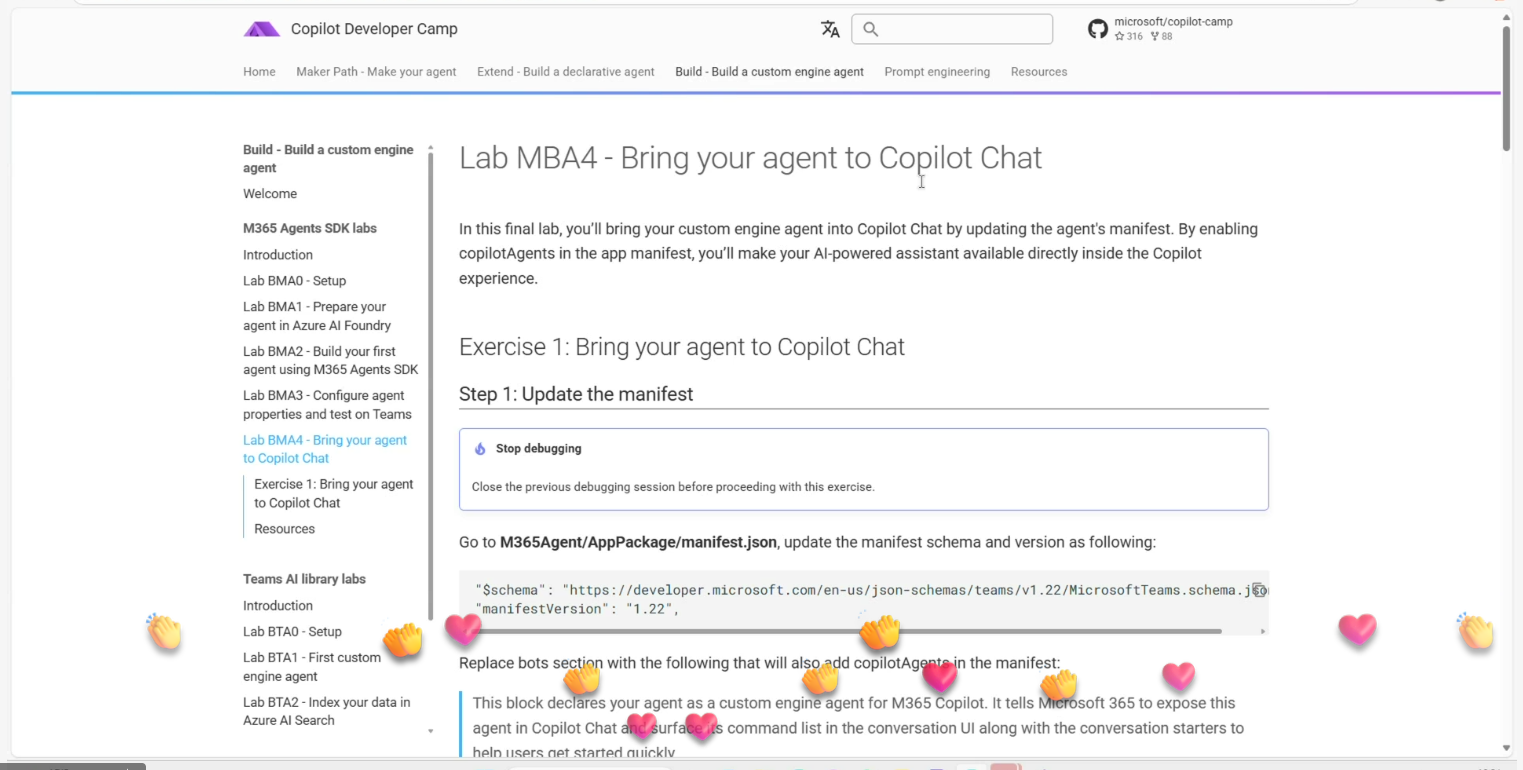Open Introduction under M365 Agents SDK labs
This screenshot has width=1523, height=770.
(278, 255)
